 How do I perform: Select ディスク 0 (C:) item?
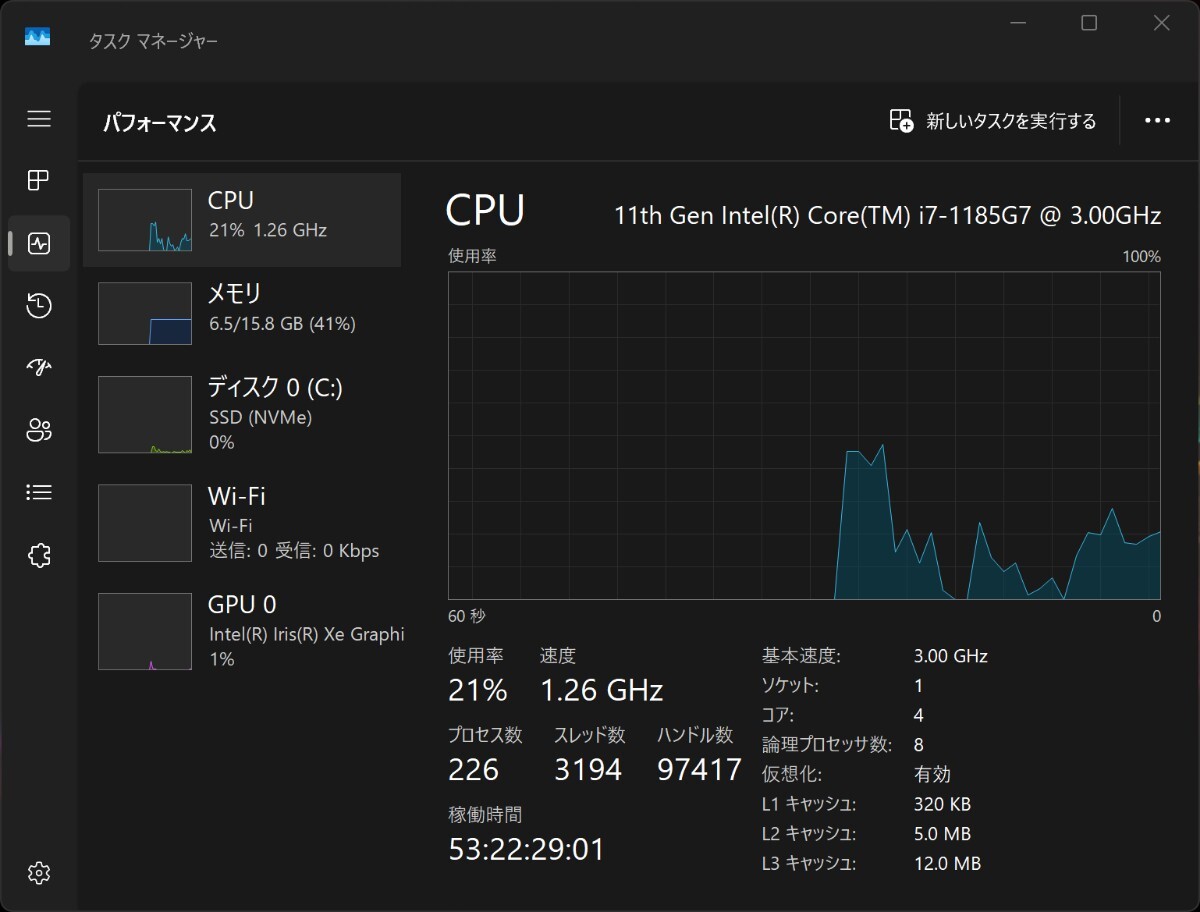click(242, 414)
